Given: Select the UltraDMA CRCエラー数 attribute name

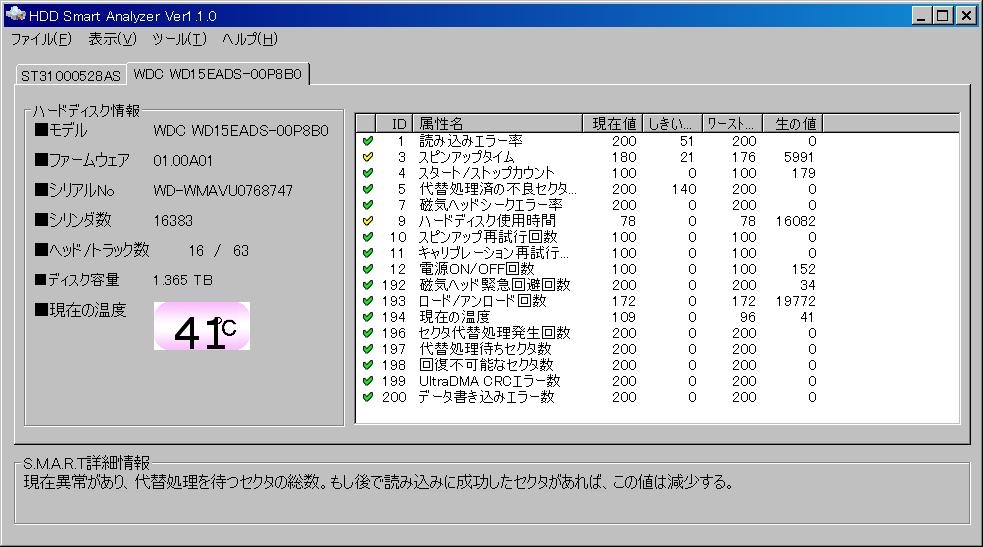Looking at the screenshot, I should point(489,381).
